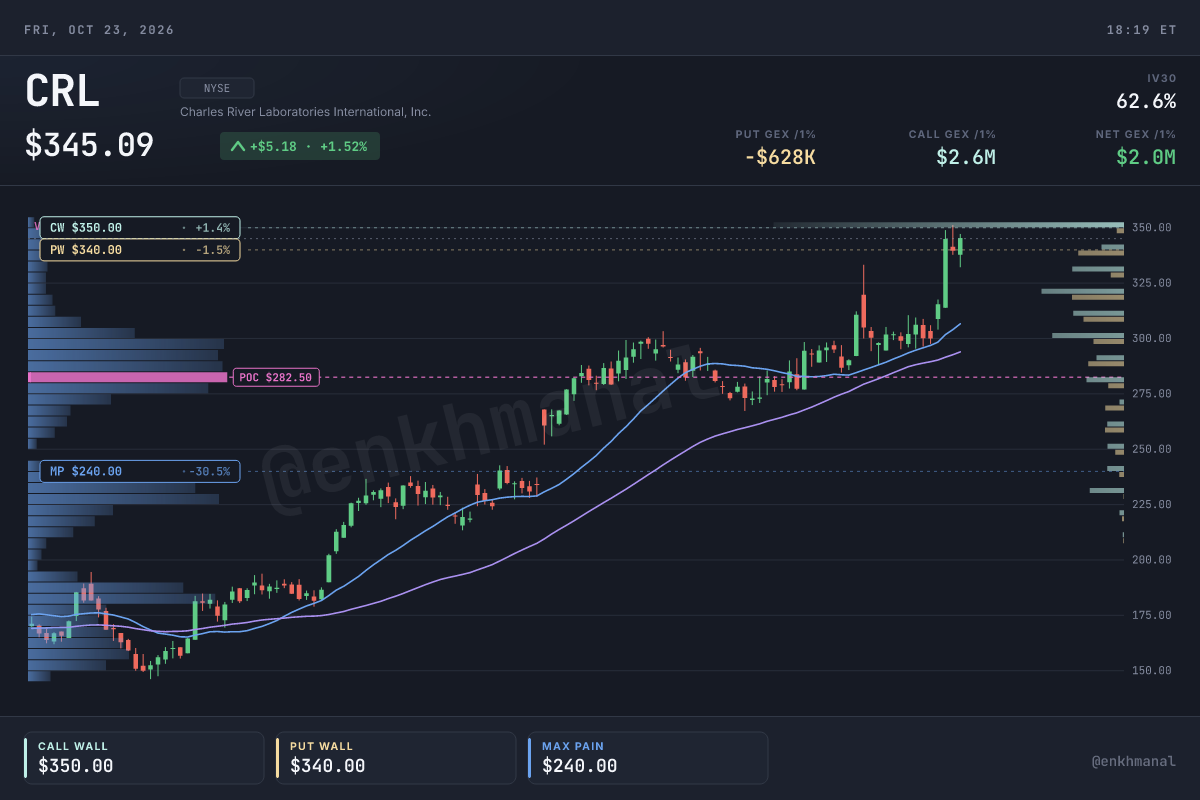Click the Charles River Laboratories company name
Screen dimensions: 1200x800
coord(306,112)
